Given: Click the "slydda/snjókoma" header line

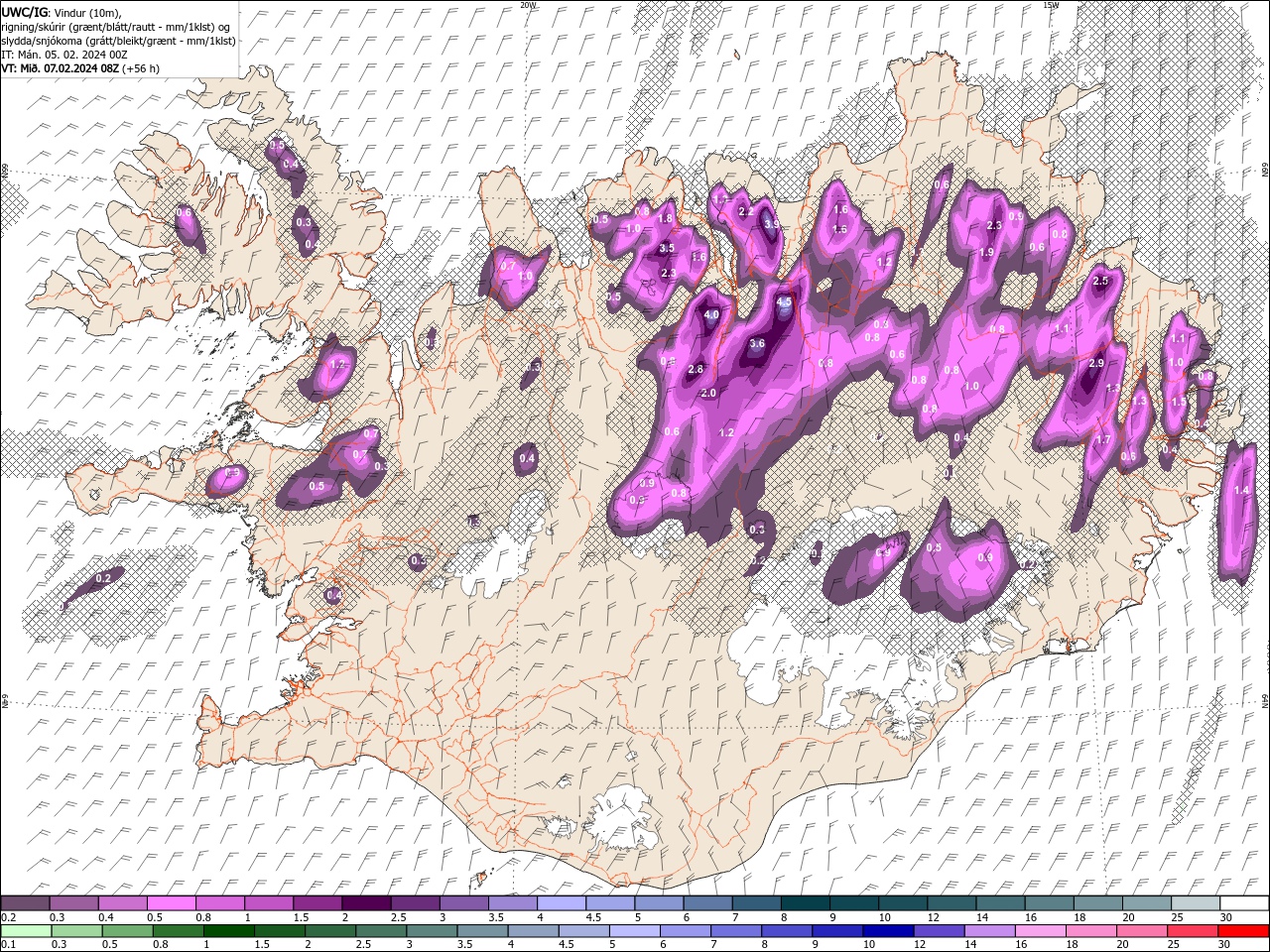Looking at the screenshot, I should point(118,41).
